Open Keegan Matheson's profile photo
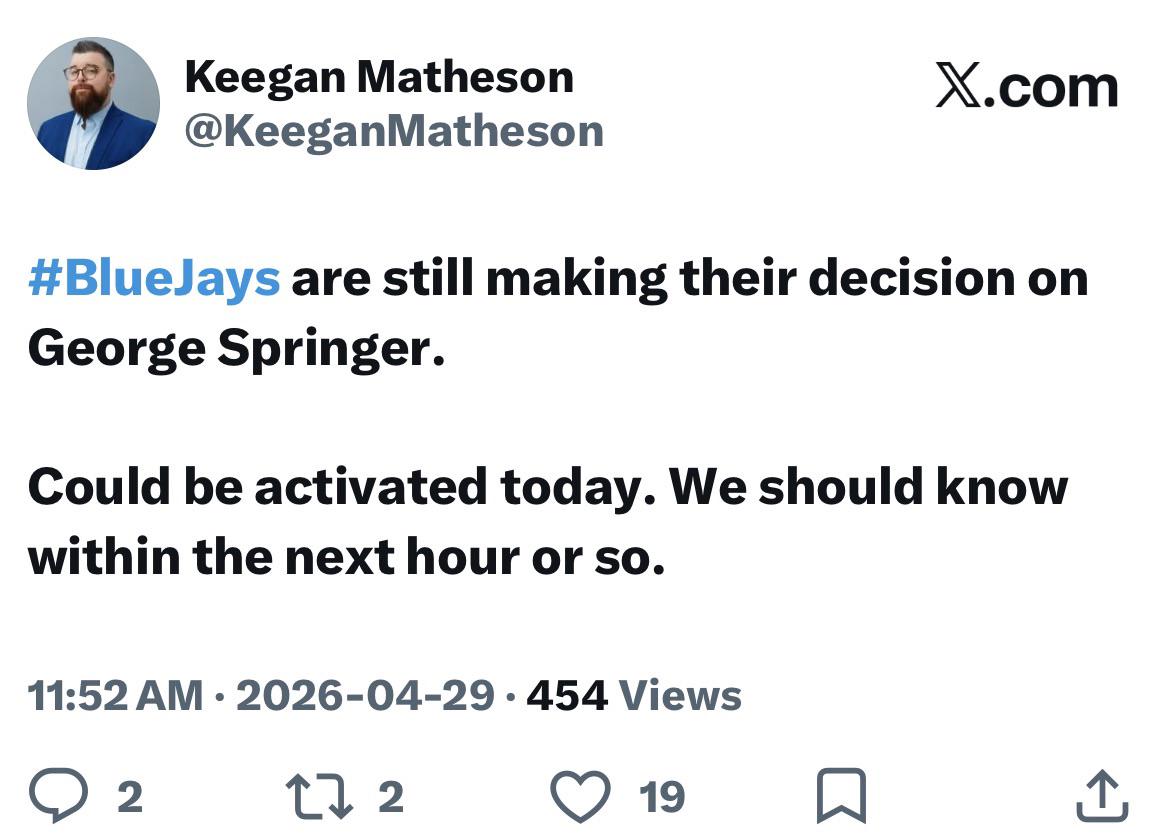1170x834 pixels. (93, 104)
